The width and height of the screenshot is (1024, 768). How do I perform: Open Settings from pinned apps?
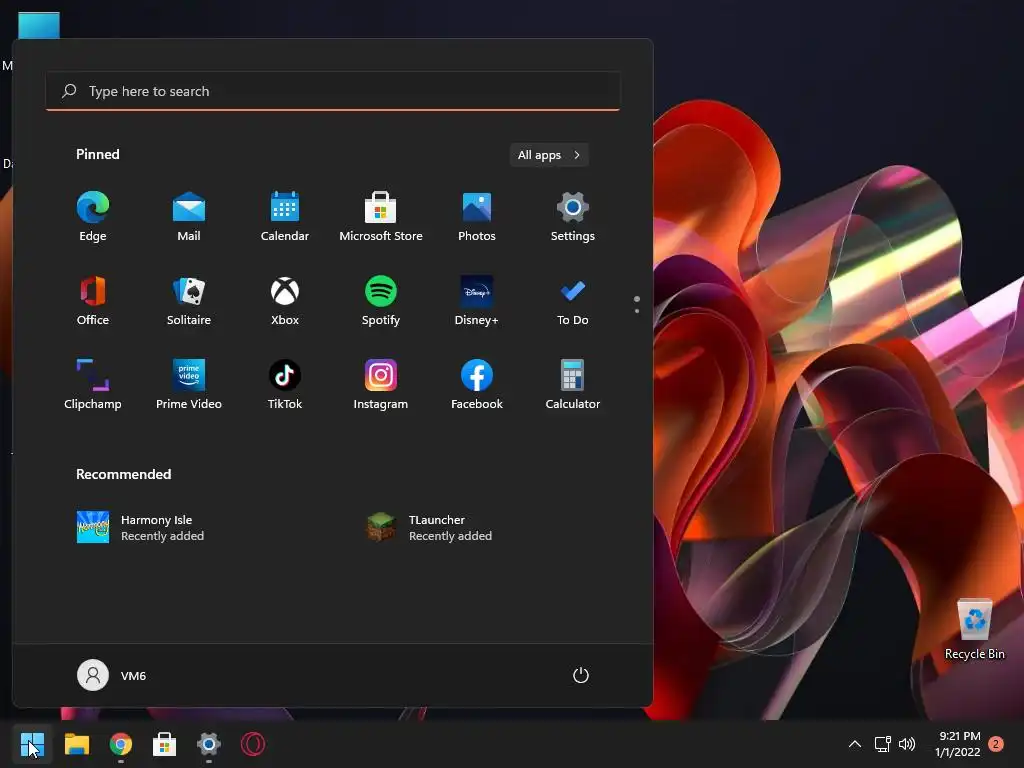point(573,217)
